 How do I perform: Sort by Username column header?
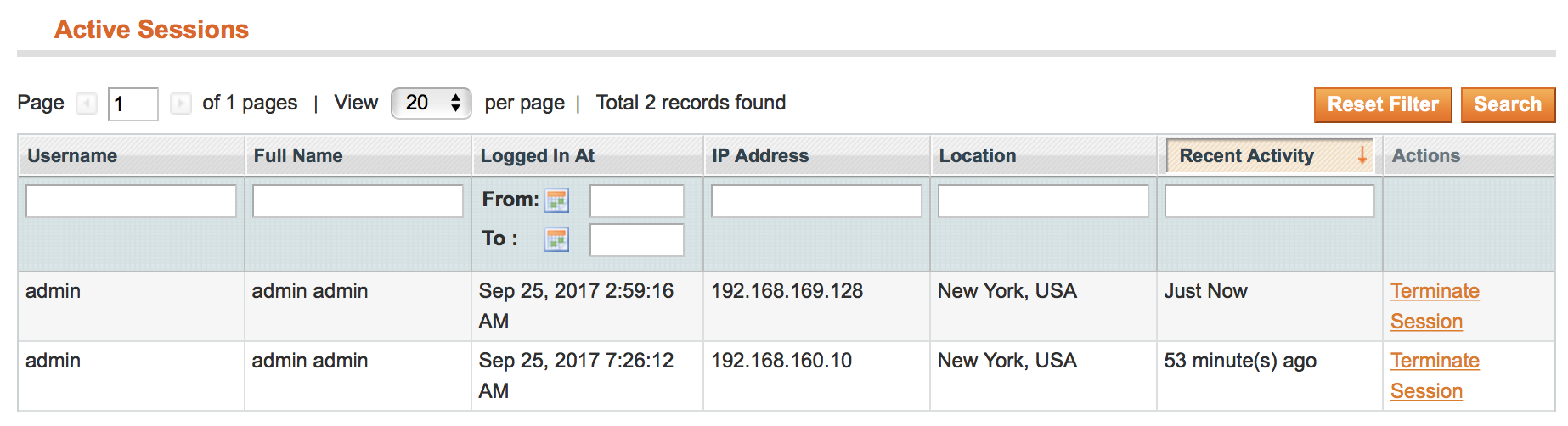click(x=72, y=156)
